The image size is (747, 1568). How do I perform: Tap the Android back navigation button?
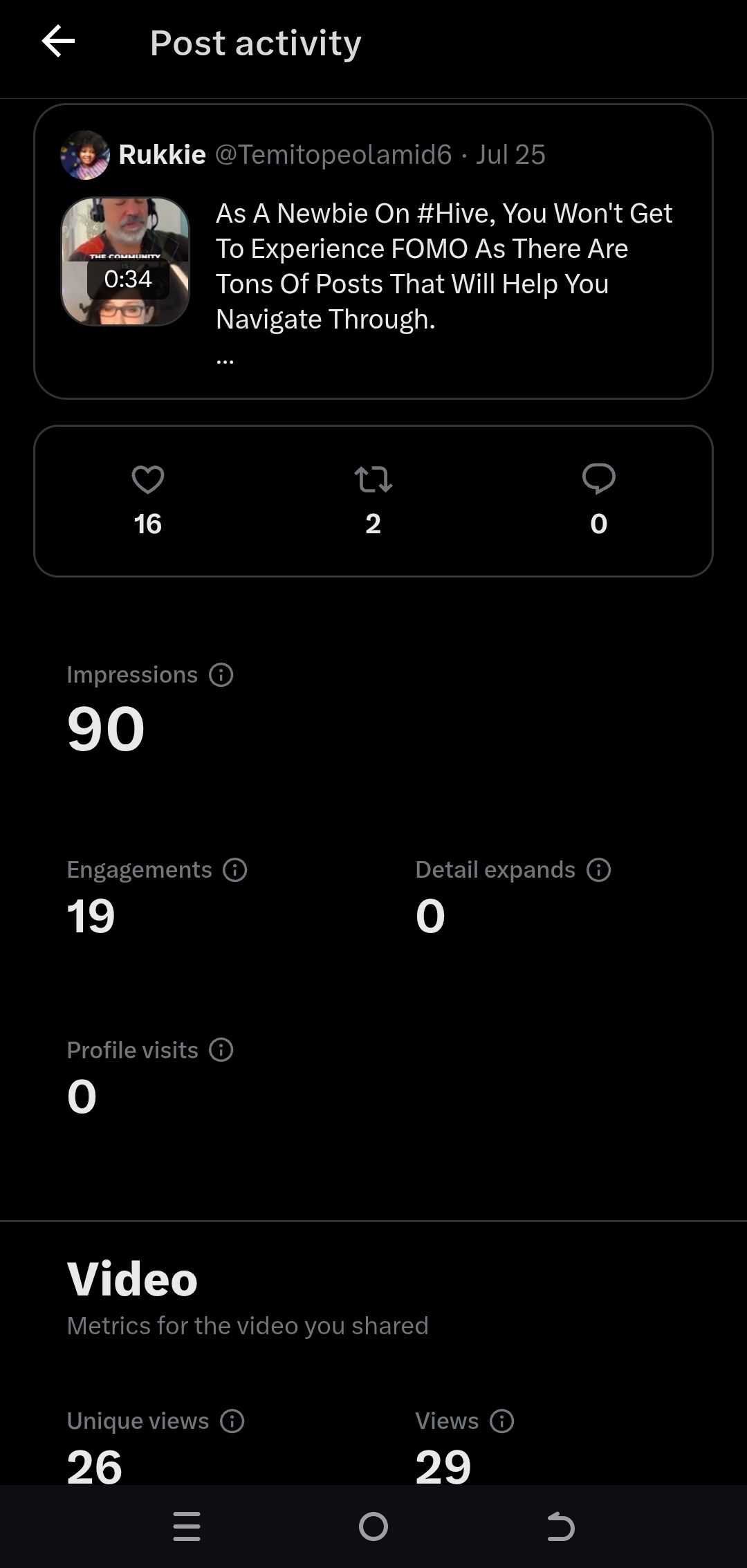560,1527
